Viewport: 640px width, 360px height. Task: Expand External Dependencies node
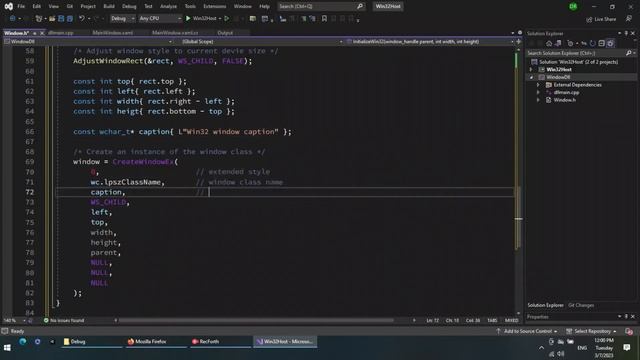(x=538, y=85)
